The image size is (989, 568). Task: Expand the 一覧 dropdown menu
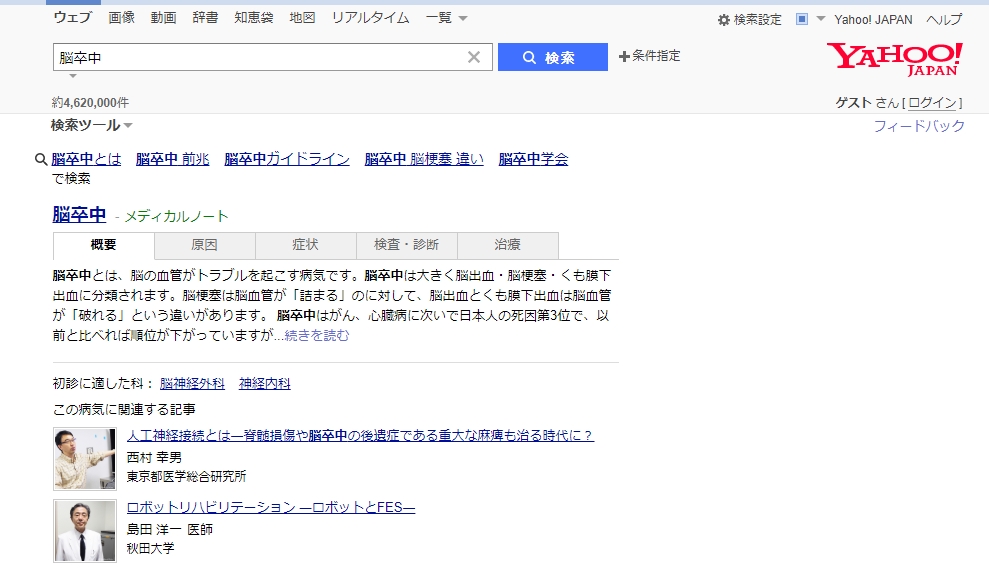tap(446, 18)
